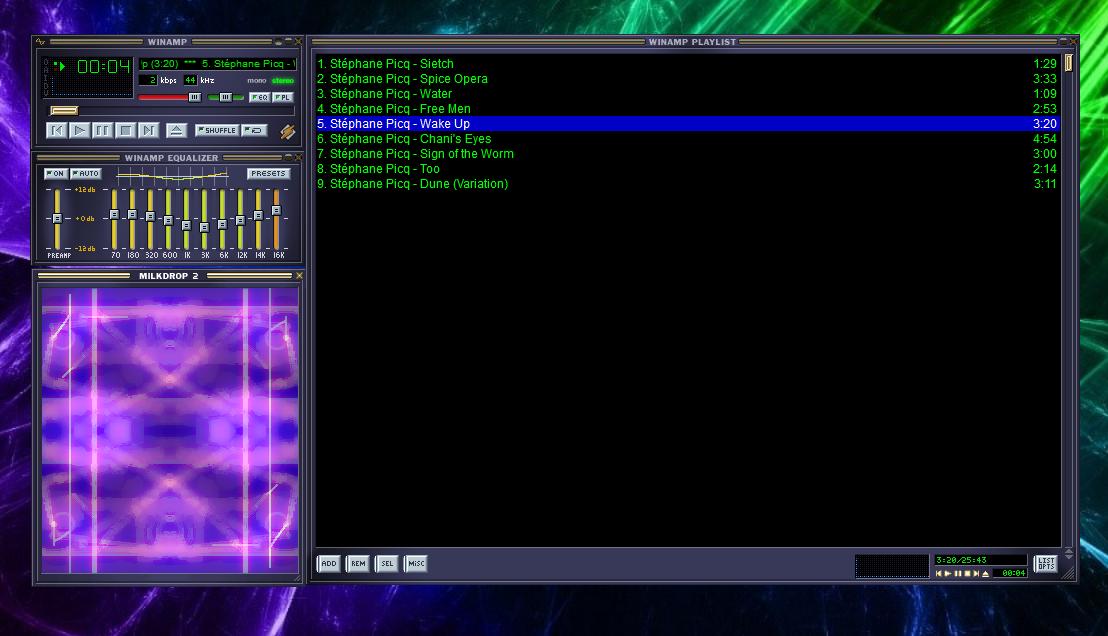The image size is (1108, 636).
Task: Click the 16K equalizer band slider
Action: coord(276,218)
